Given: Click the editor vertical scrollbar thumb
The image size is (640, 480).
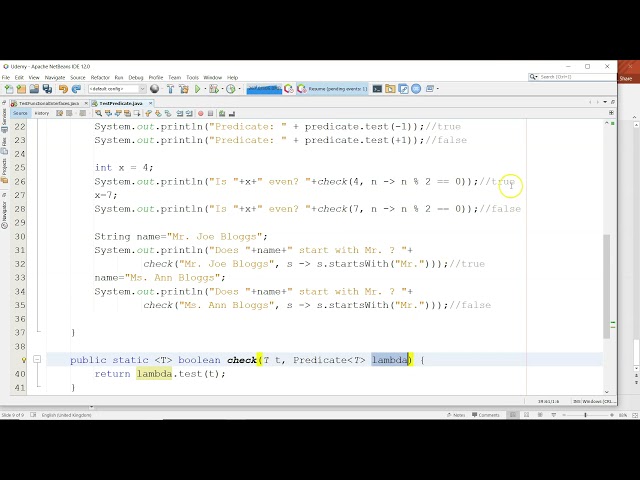Looking at the screenshot, I should coord(607,286).
